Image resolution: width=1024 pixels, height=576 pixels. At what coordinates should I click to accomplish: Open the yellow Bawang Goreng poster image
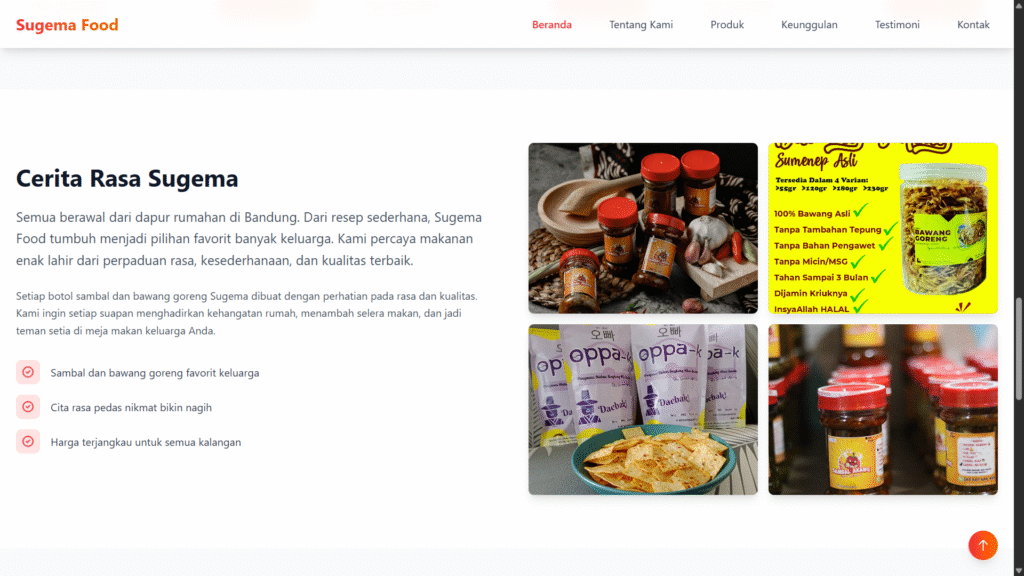883,228
